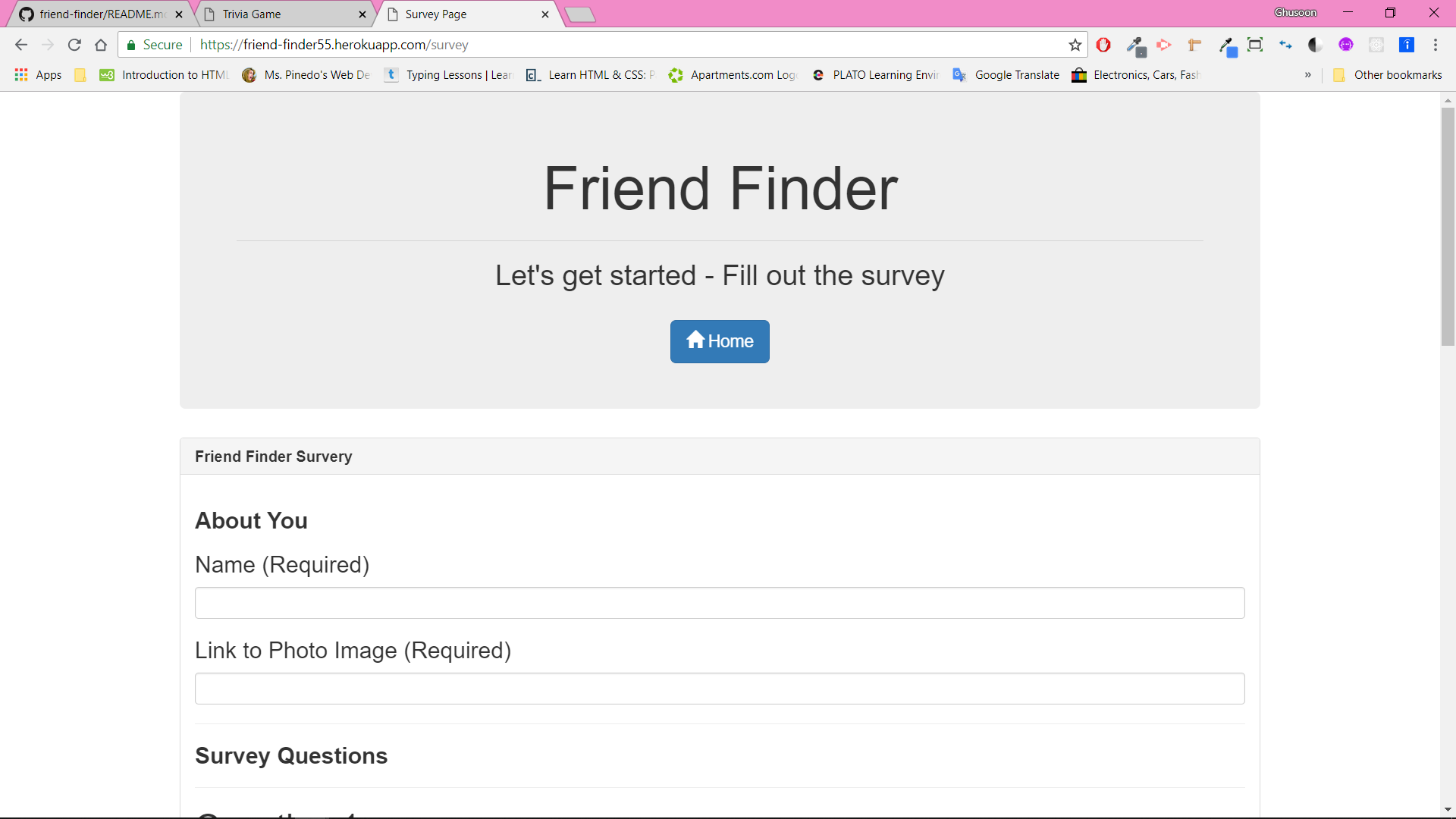Click the Home button
The height and width of the screenshot is (819, 1456).
719,341
